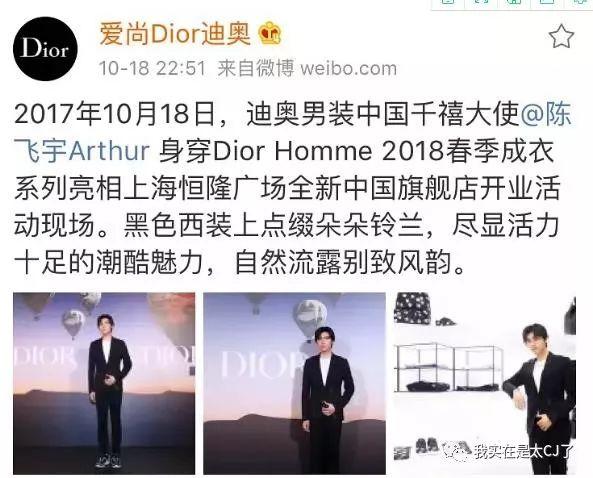
Task: Click the lock-like middle icon in top toolbar
Action: pyautogui.click(x=514, y=2)
